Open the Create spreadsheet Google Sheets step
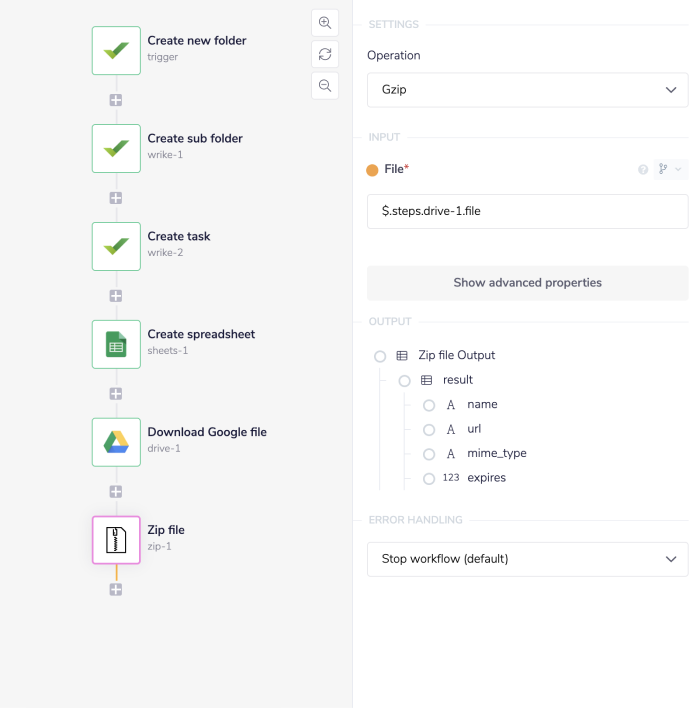The width and height of the screenshot is (700, 708). [x=116, y=344]
